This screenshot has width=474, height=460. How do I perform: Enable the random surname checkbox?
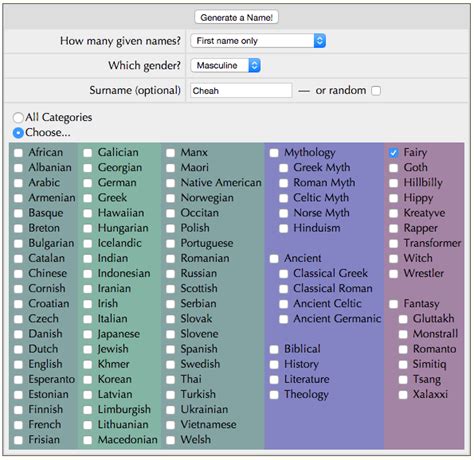(x=376, y=91)
